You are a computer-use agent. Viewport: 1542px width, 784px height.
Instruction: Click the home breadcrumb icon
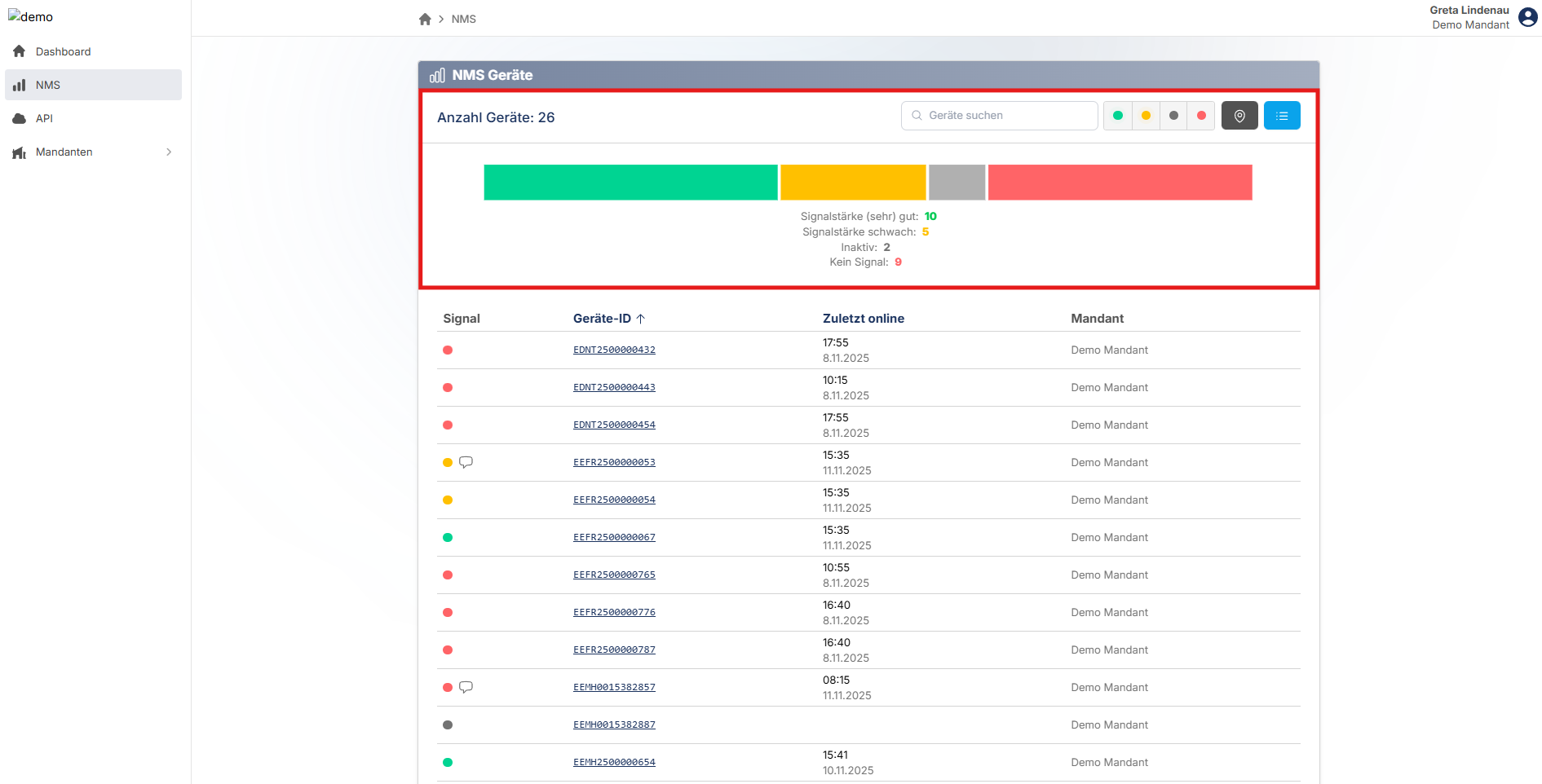(425, 20)
